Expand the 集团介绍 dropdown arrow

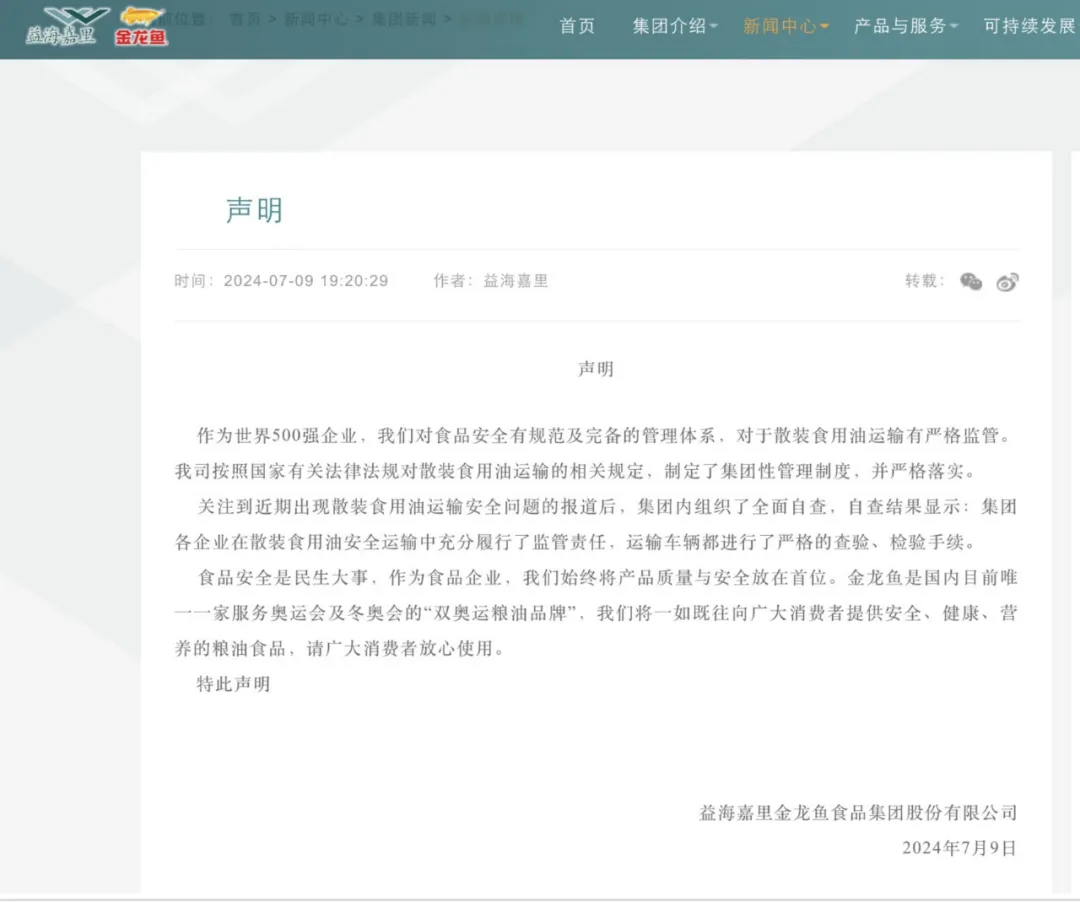(x=714, y=27)
